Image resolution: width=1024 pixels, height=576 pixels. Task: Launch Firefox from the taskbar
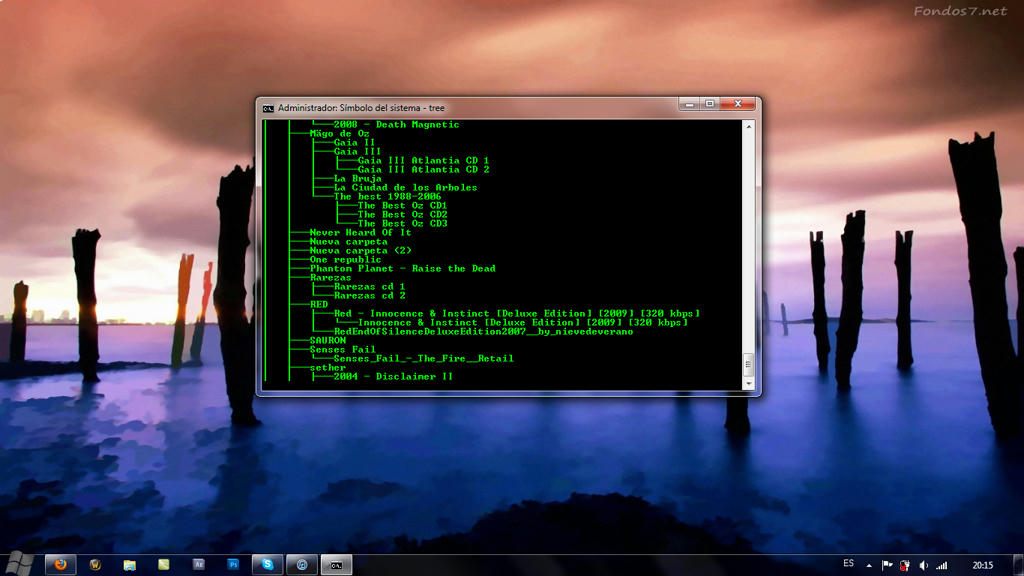61,564
